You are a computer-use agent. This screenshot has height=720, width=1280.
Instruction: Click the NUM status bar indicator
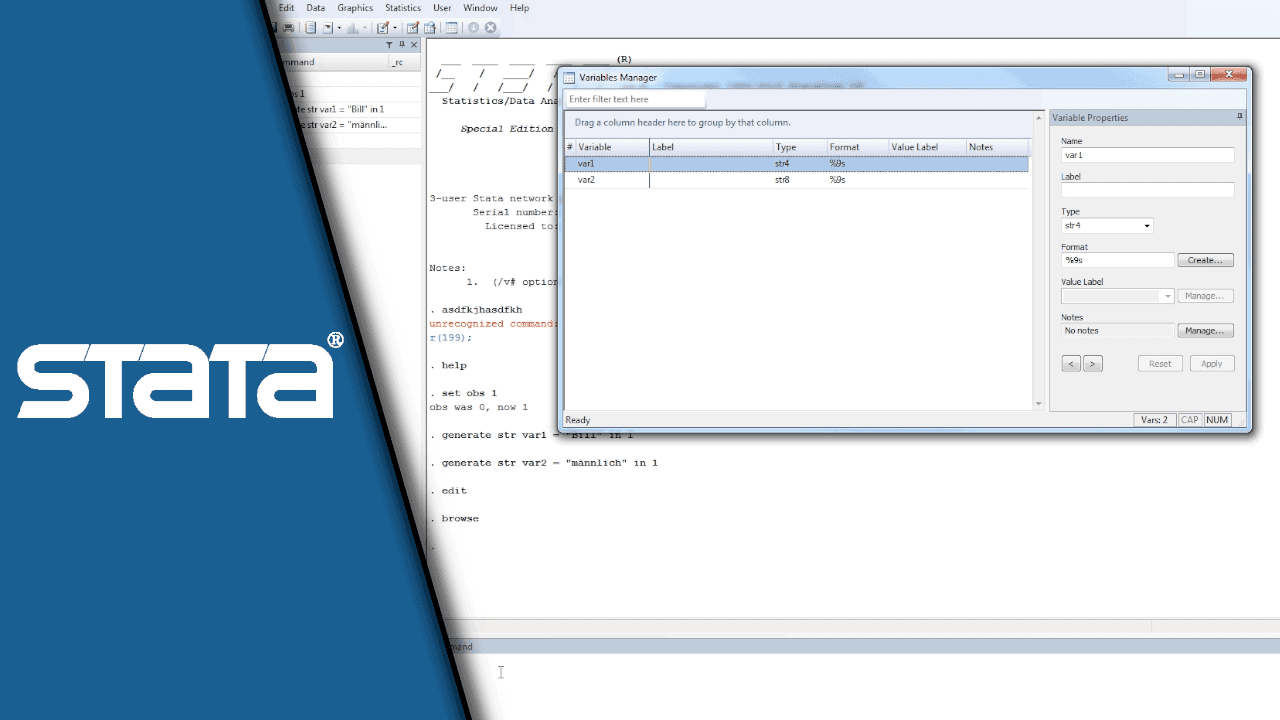(x=1217, y=420)
